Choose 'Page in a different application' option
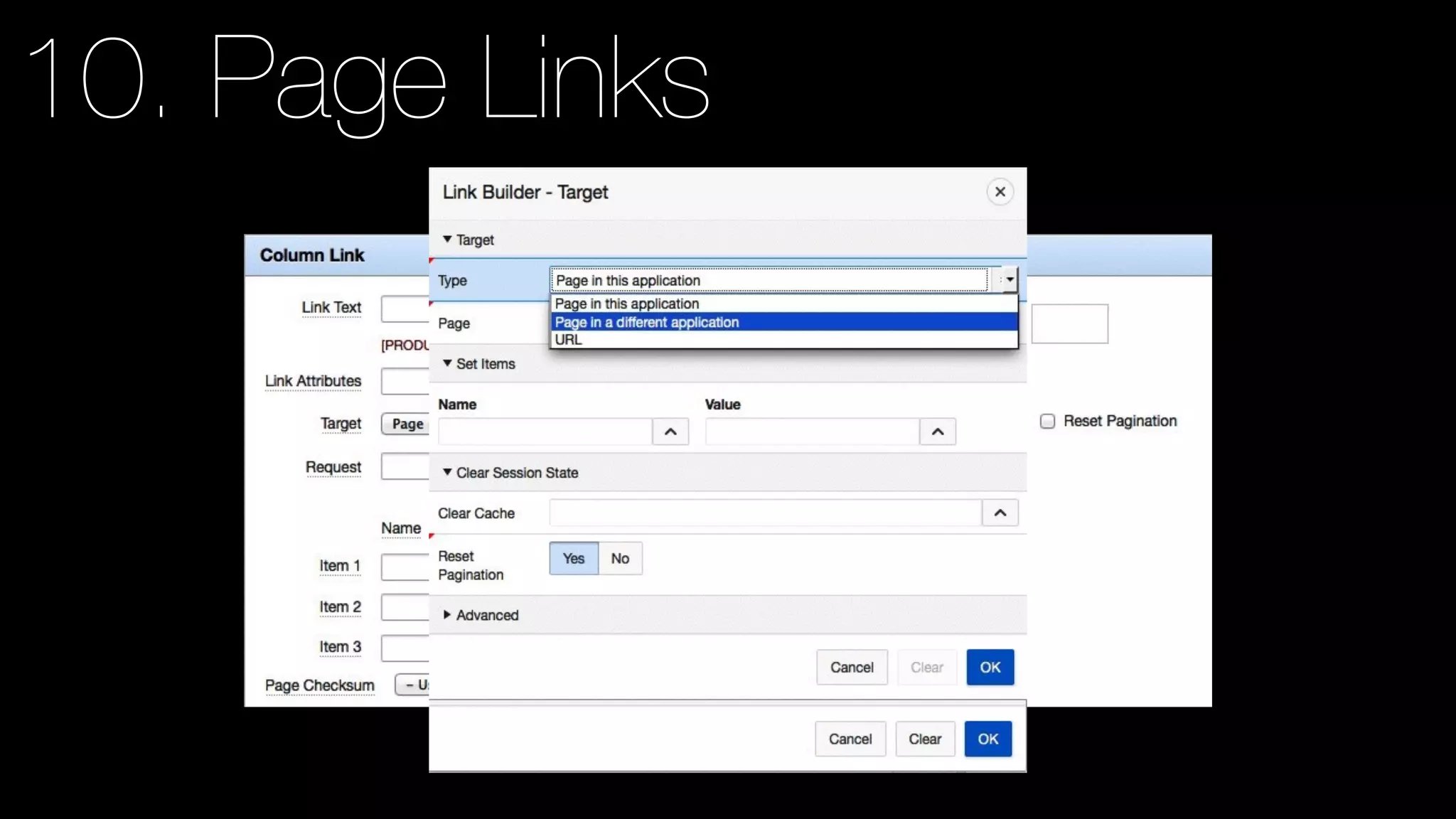The height and width of the screenshot is (819, 1456). tap(784, 322)
